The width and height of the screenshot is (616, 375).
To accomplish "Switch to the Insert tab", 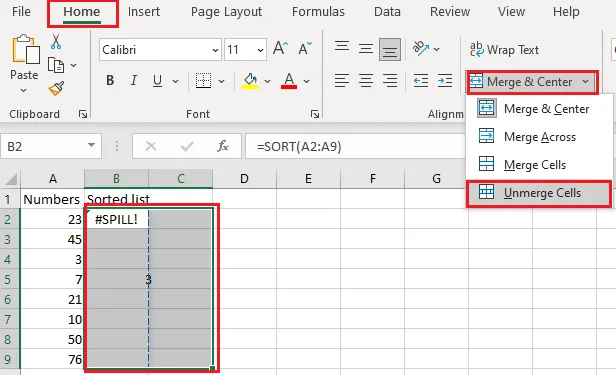I will point(144,12).
